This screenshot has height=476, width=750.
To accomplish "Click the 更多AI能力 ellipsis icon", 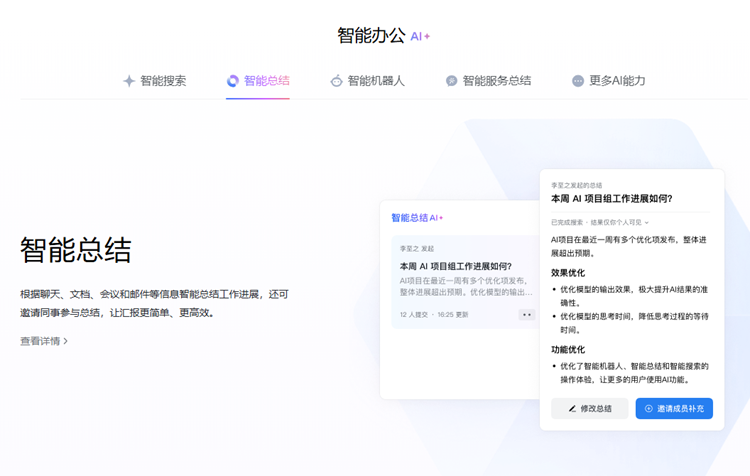I will pos(578,81).
